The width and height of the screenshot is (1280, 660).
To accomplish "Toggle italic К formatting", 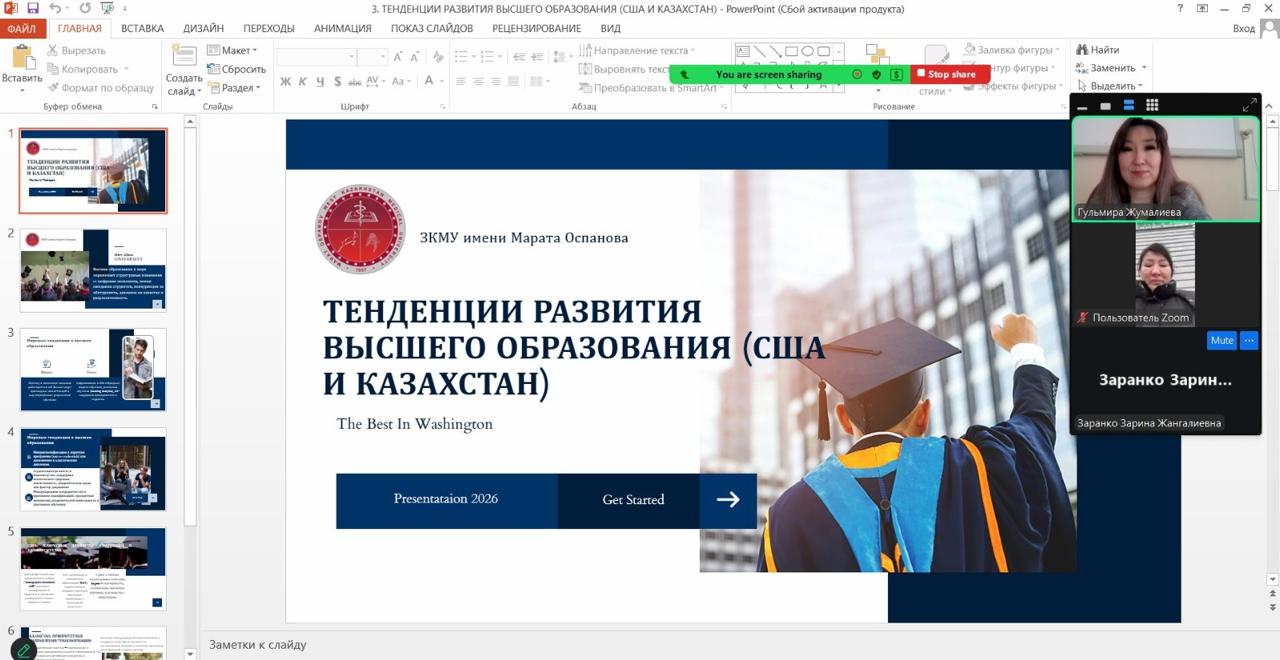I will [x=303, y=82].
